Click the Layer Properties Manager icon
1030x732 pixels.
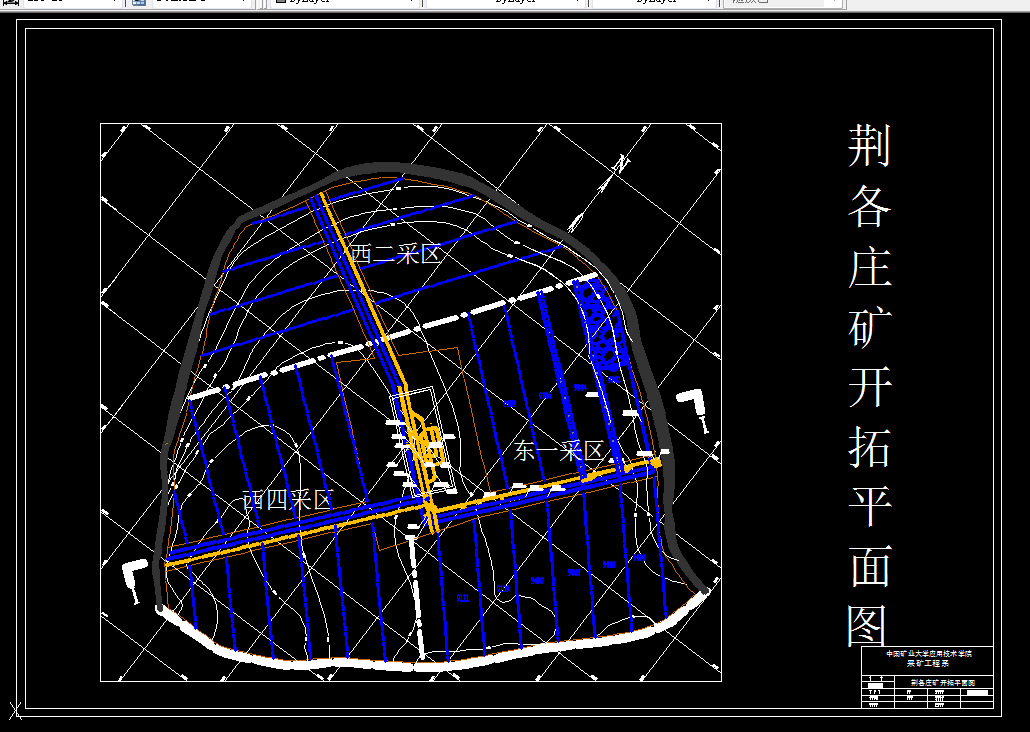(x=137, y=5)
